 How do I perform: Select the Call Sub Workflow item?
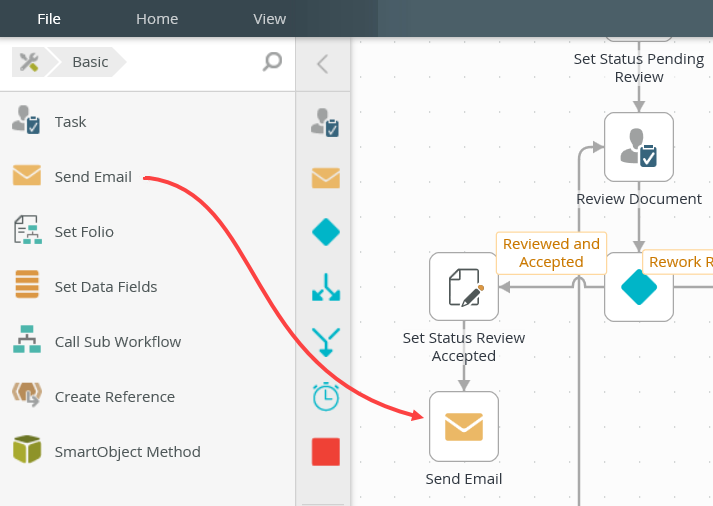tap(117, 342)
